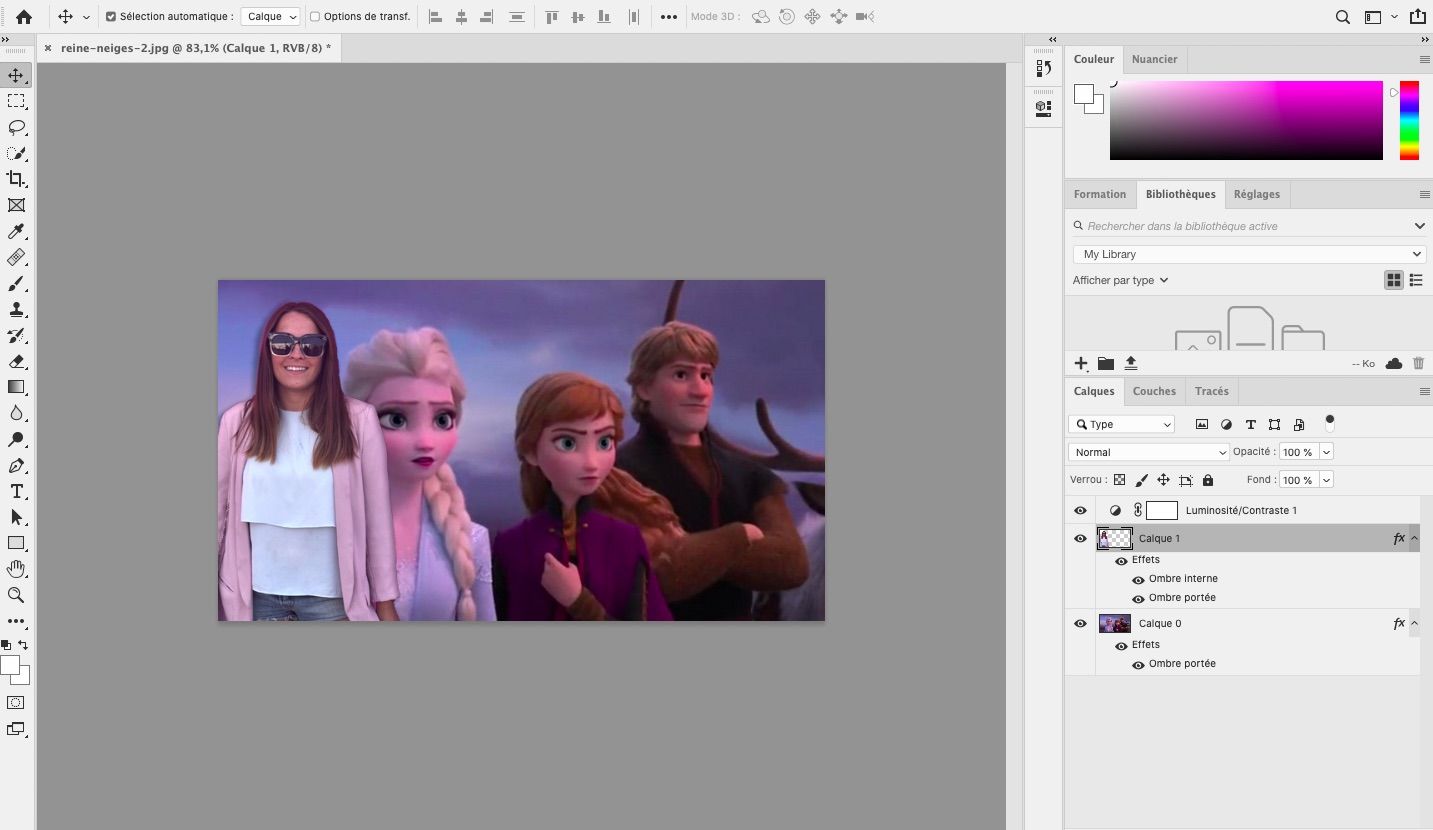Click the hue spectrum slider strip
Screen dimensions: 1433x830
click(1409, 120)
